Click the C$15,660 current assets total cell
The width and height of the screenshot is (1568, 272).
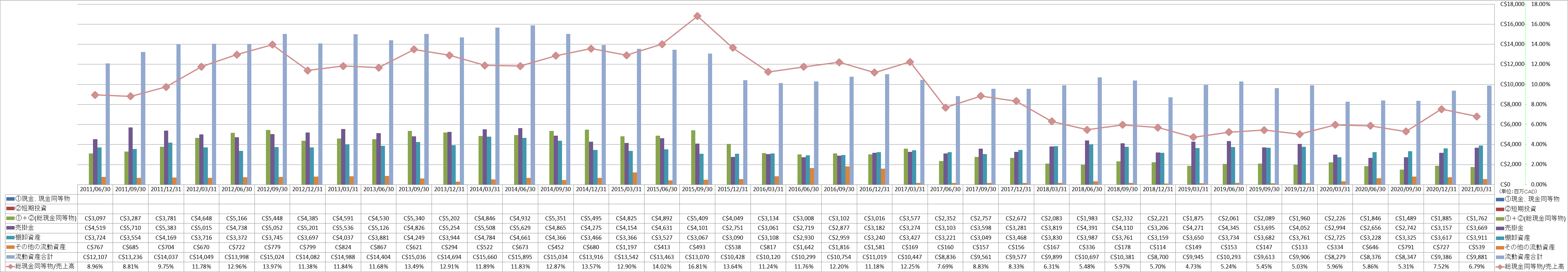coord(485,257)
